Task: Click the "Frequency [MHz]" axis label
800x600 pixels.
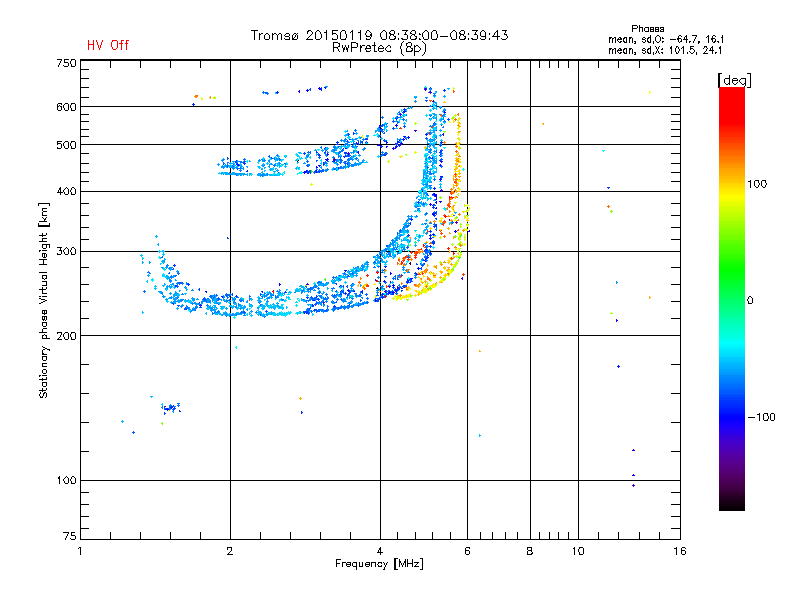Action: click(379, 564)
